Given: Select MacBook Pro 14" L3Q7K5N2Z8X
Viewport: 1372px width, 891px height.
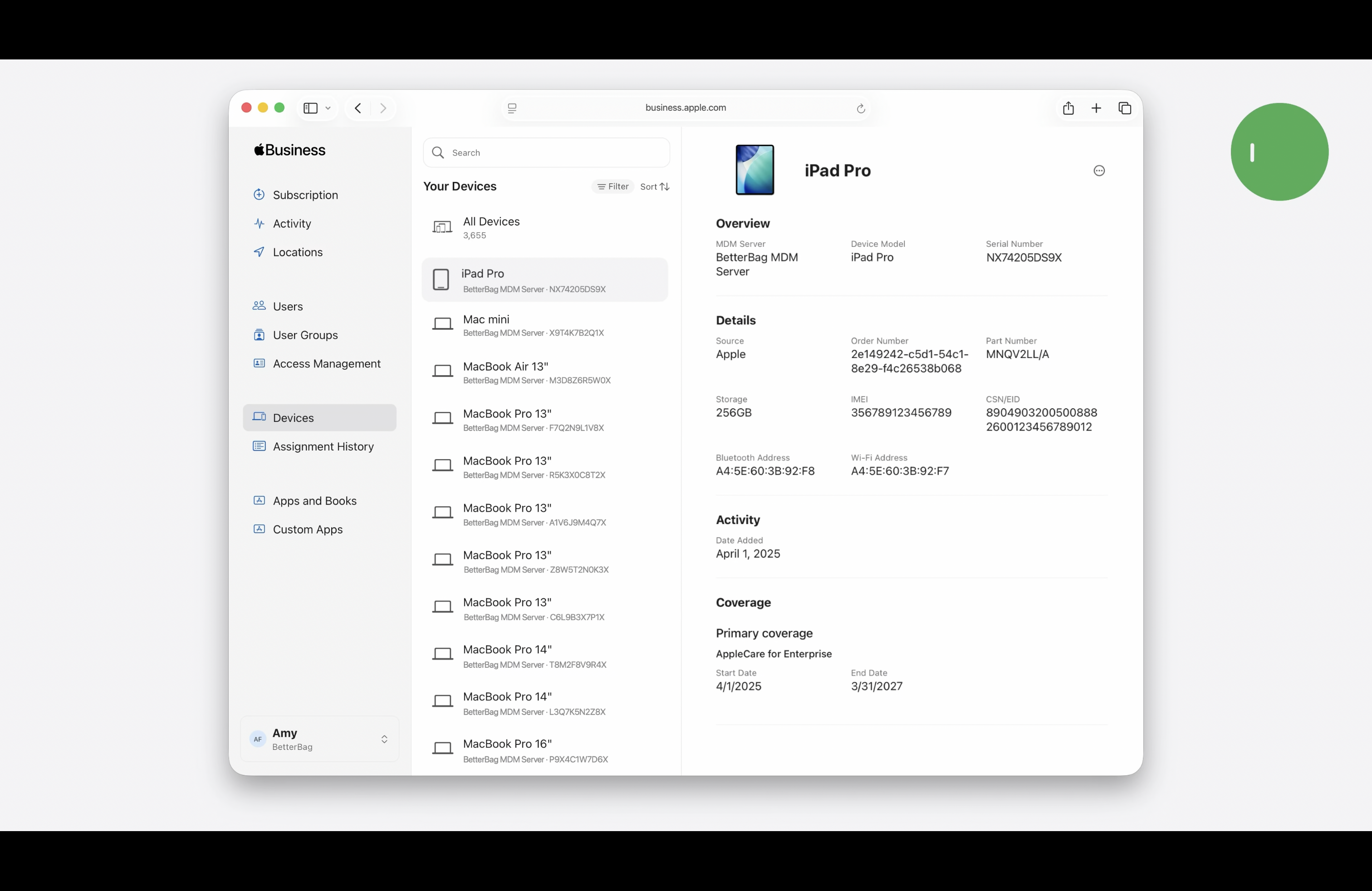Looking at the screenshot, I should point(545,703).
